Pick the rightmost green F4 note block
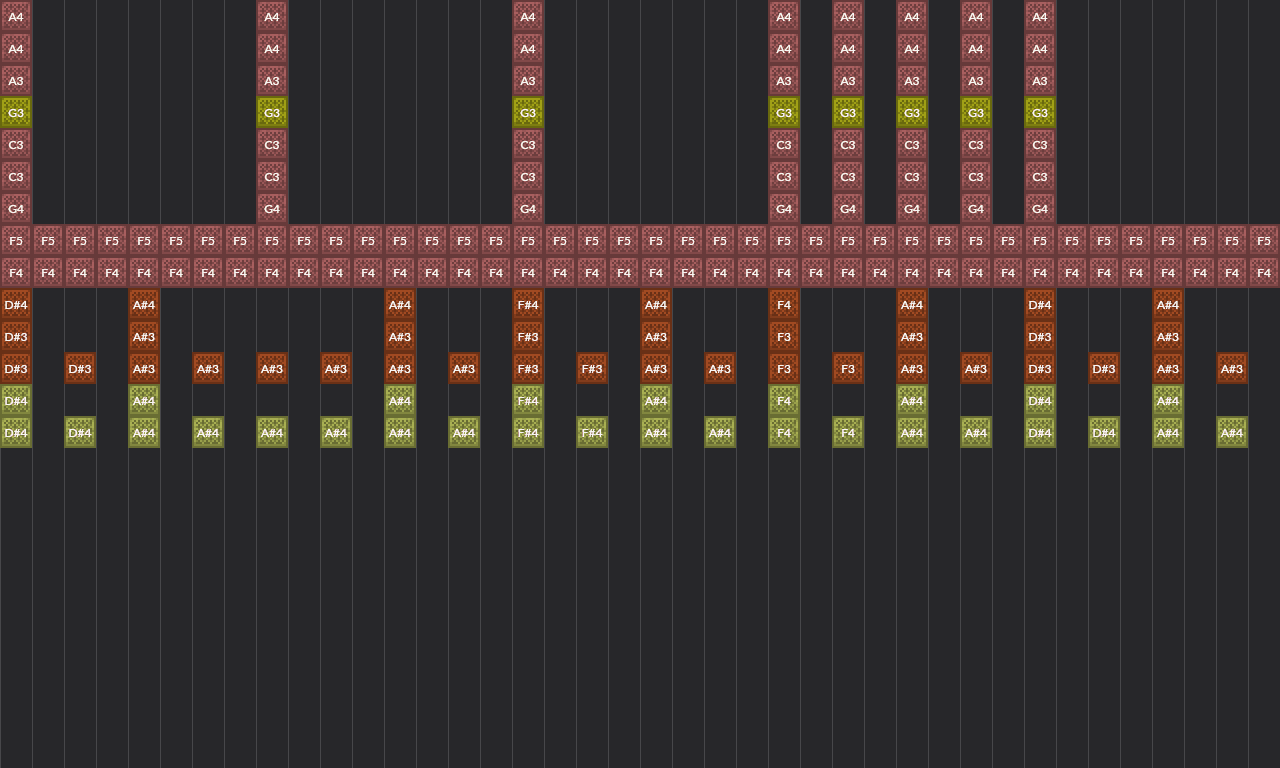The height and width of the screenshot is (768, 1280). pos(848,432)
